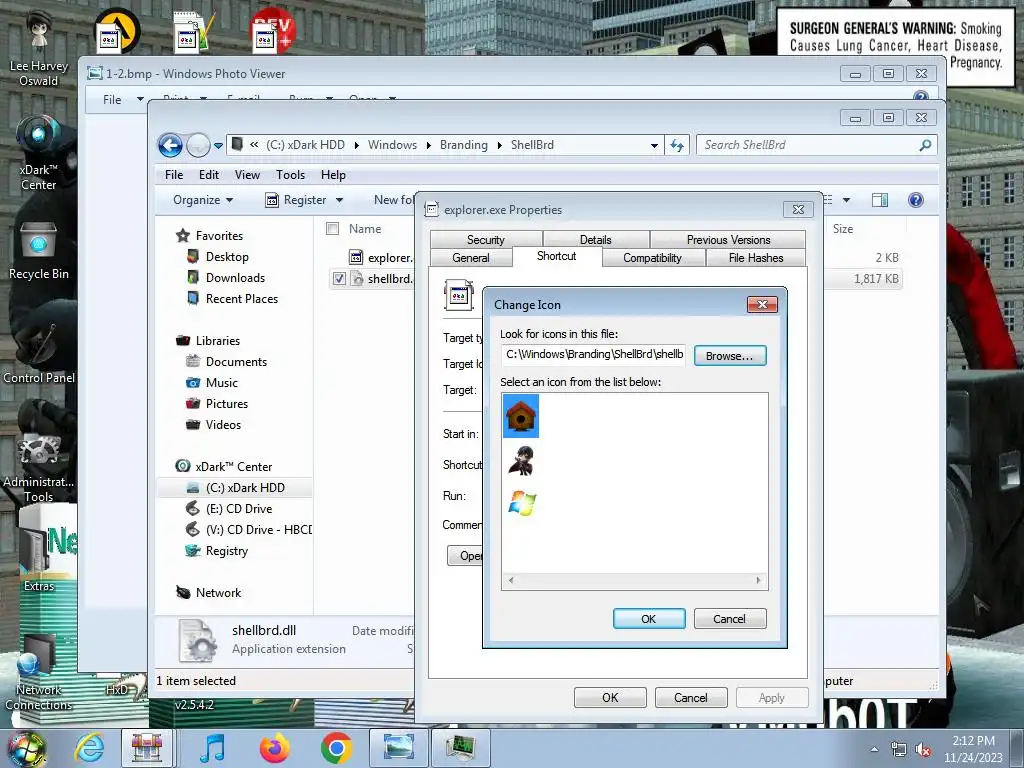
Task: Open the Register dropdown arrow
Action: 340,200
